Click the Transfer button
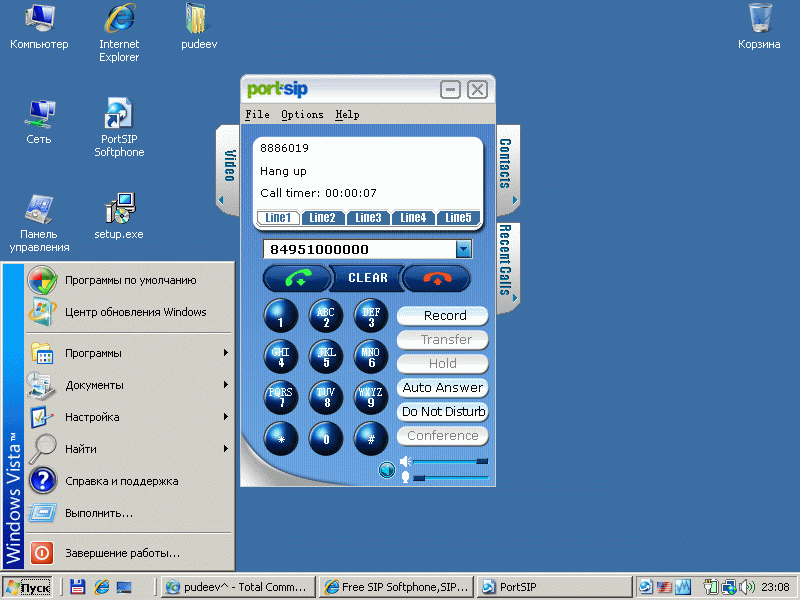Image resolution: width=800 pixels, height=600 pixels. (x=443, y=340)
